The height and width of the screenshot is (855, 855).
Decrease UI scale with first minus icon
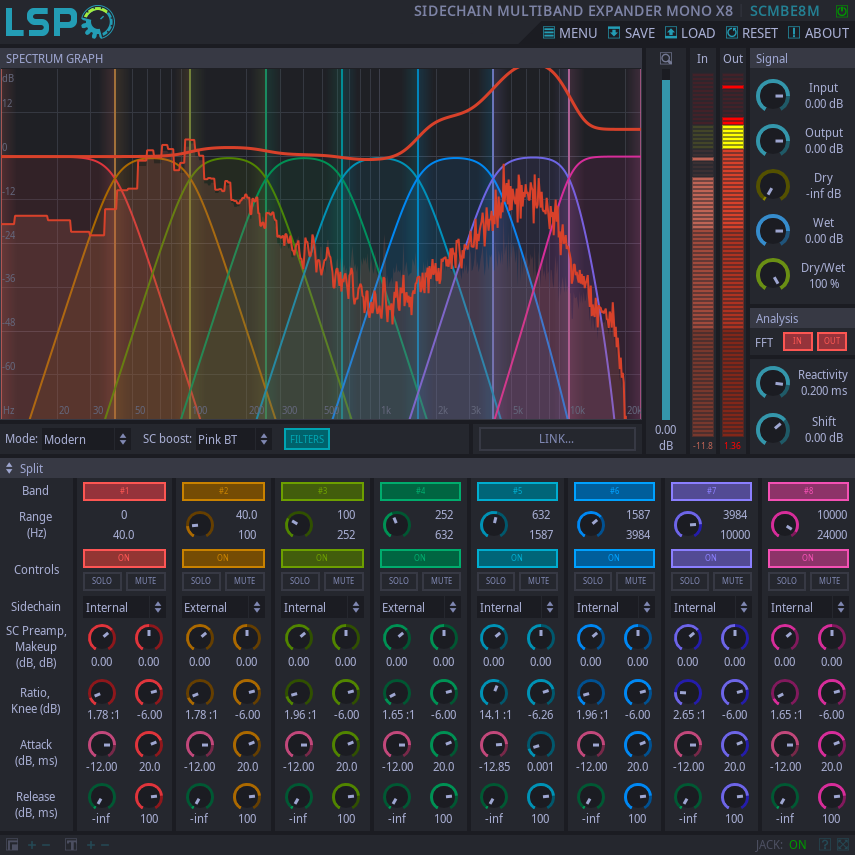point(46,845)
